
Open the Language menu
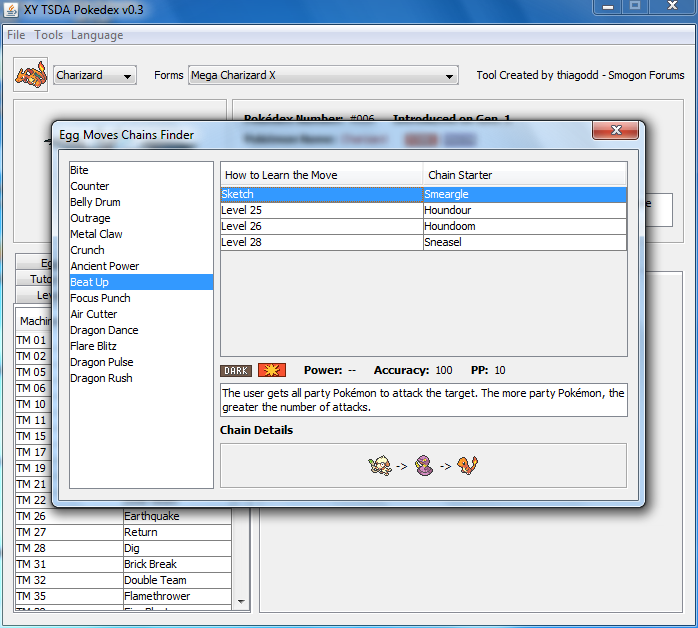tap(97, 35)
